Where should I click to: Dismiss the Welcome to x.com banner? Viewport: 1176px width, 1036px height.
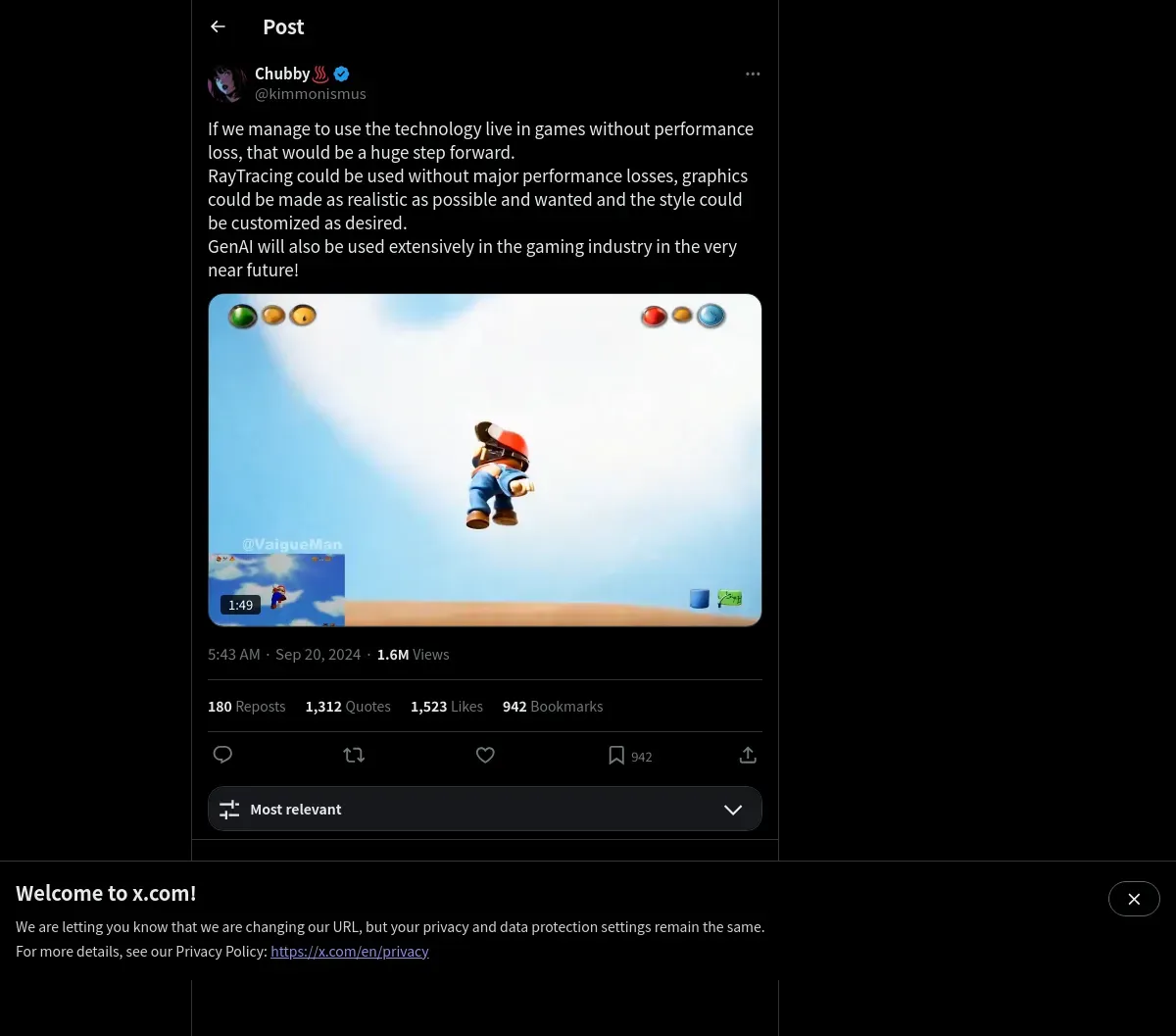tap(1134, 899)
